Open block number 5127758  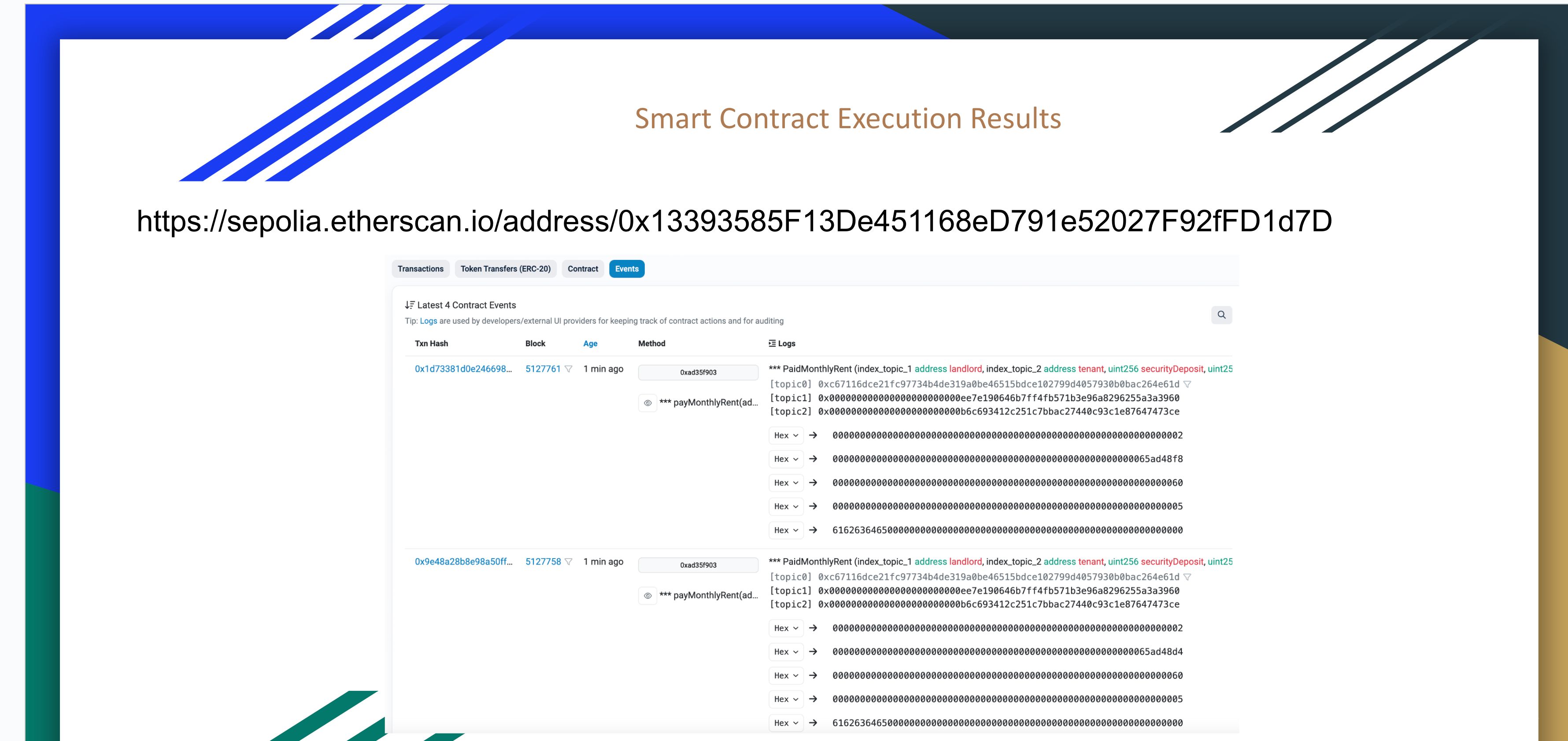click(x=543, y=561)
